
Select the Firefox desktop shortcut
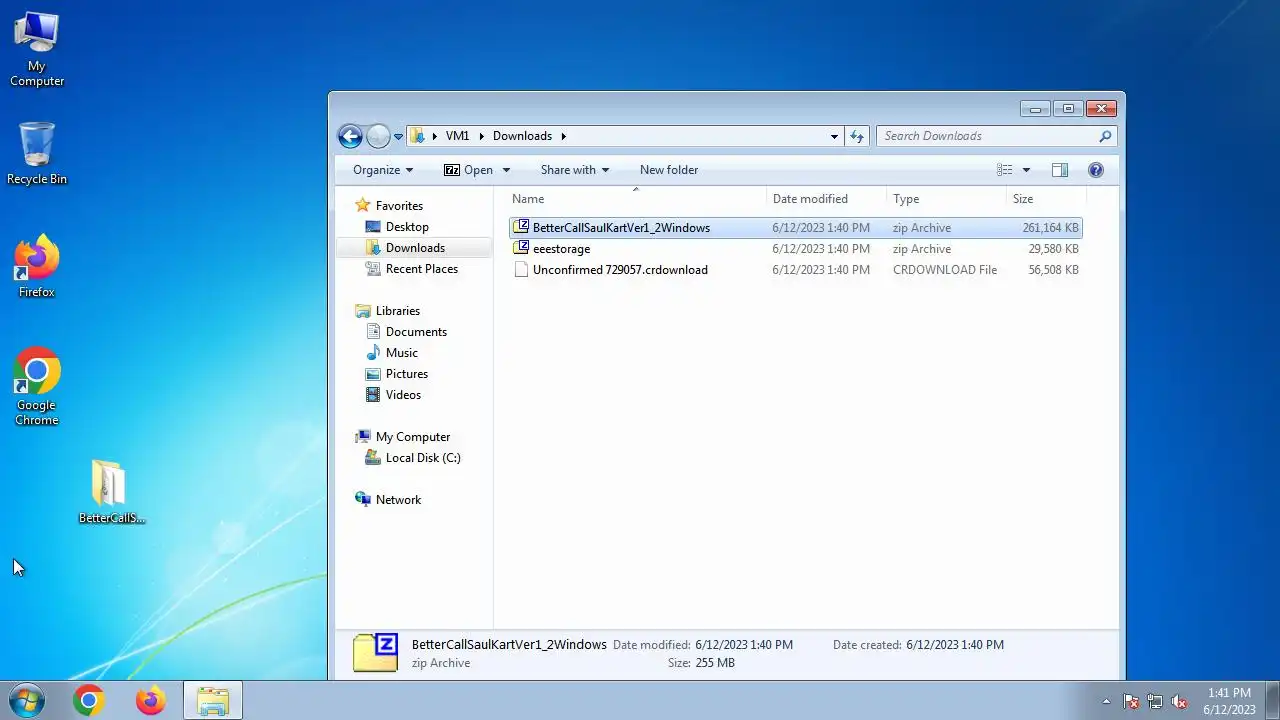pos(37,266)
